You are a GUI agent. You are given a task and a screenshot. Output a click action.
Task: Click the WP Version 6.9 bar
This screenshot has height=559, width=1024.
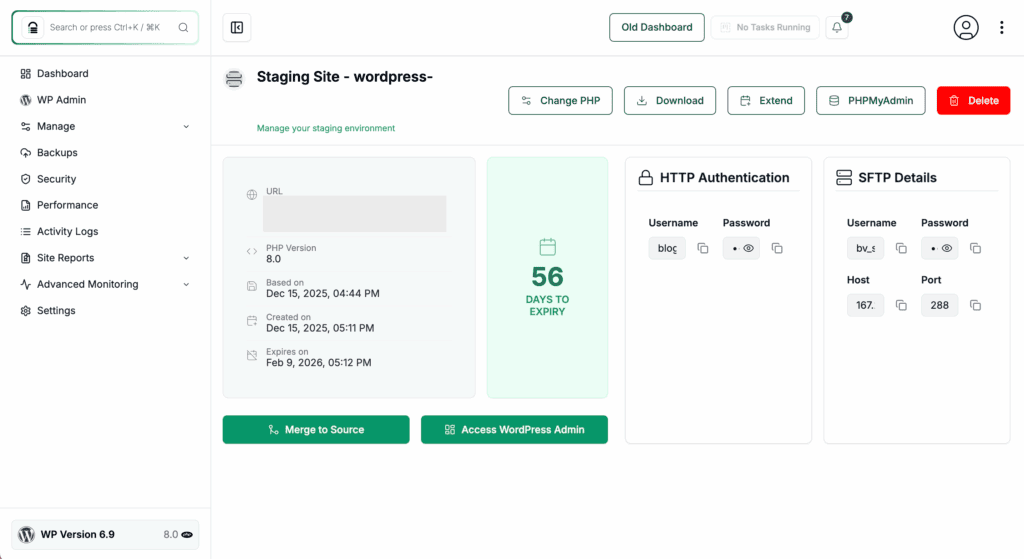pyautogui.click(x=105, y=534)
